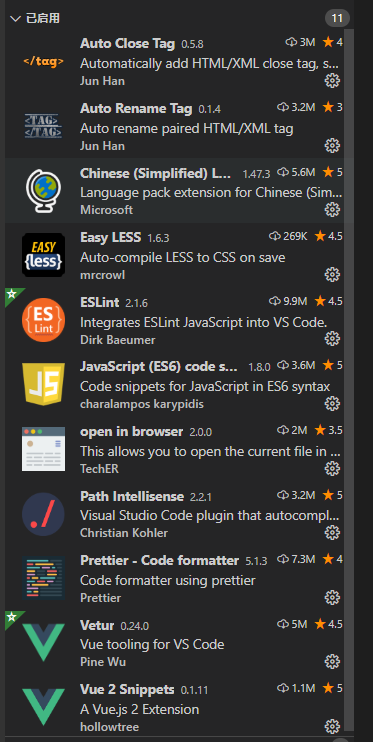Click the gear icon for Auto Rename Tag
Image resolution: width=373 pixels, height=742 pixels.
(332, 145)
